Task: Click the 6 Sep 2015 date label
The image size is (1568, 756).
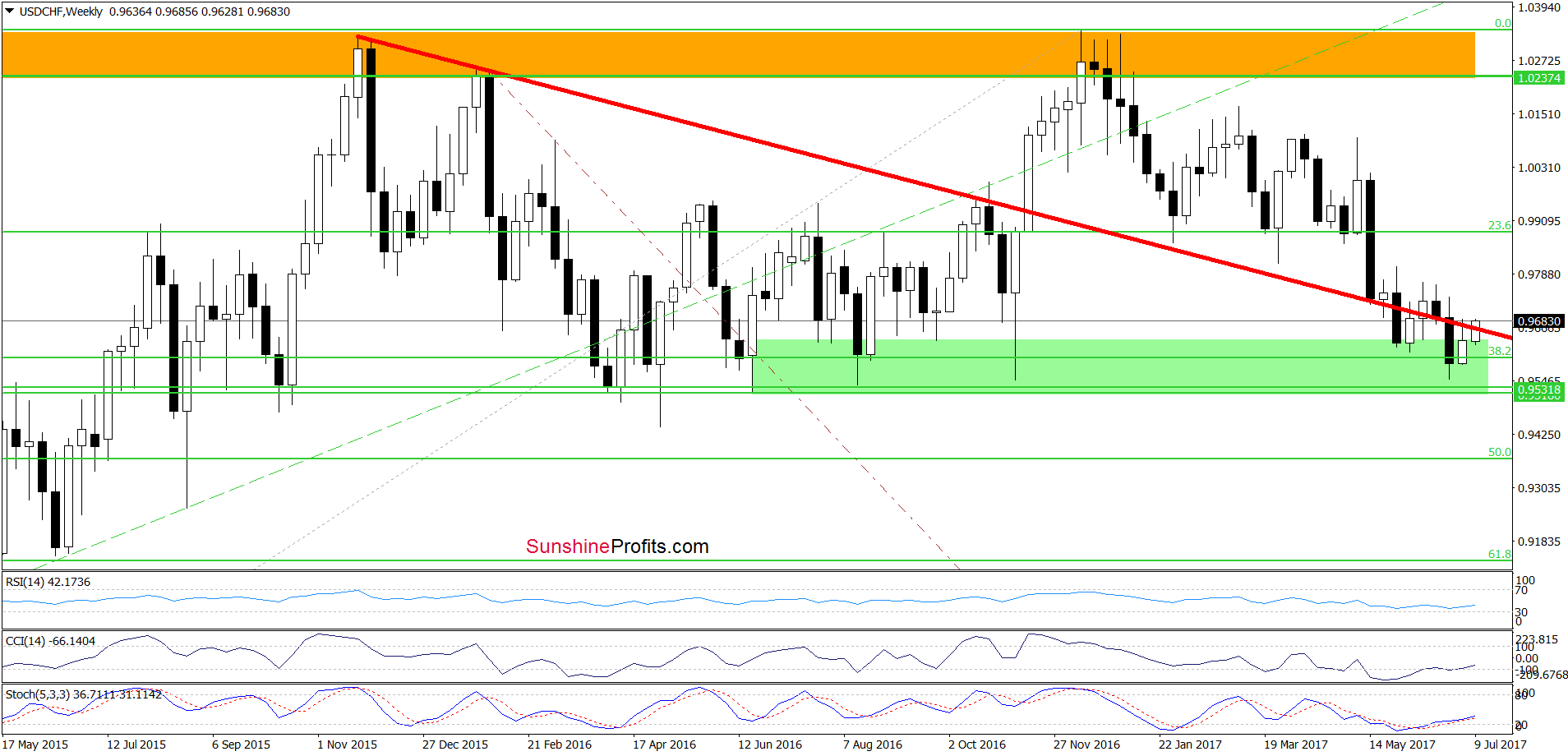Action: pyautogui.click(x=241, y=744)
